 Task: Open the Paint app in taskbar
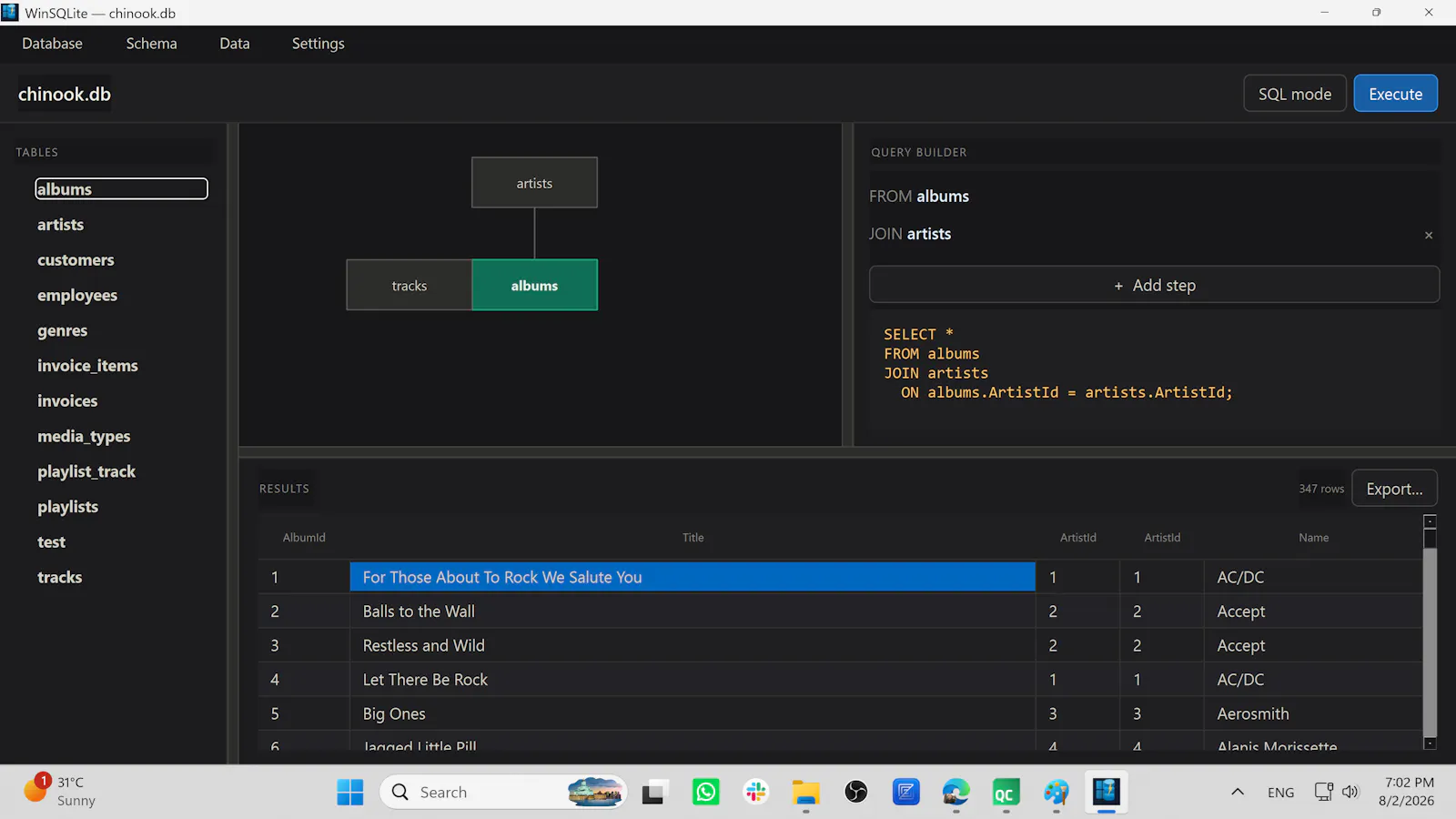[1056, 792]
